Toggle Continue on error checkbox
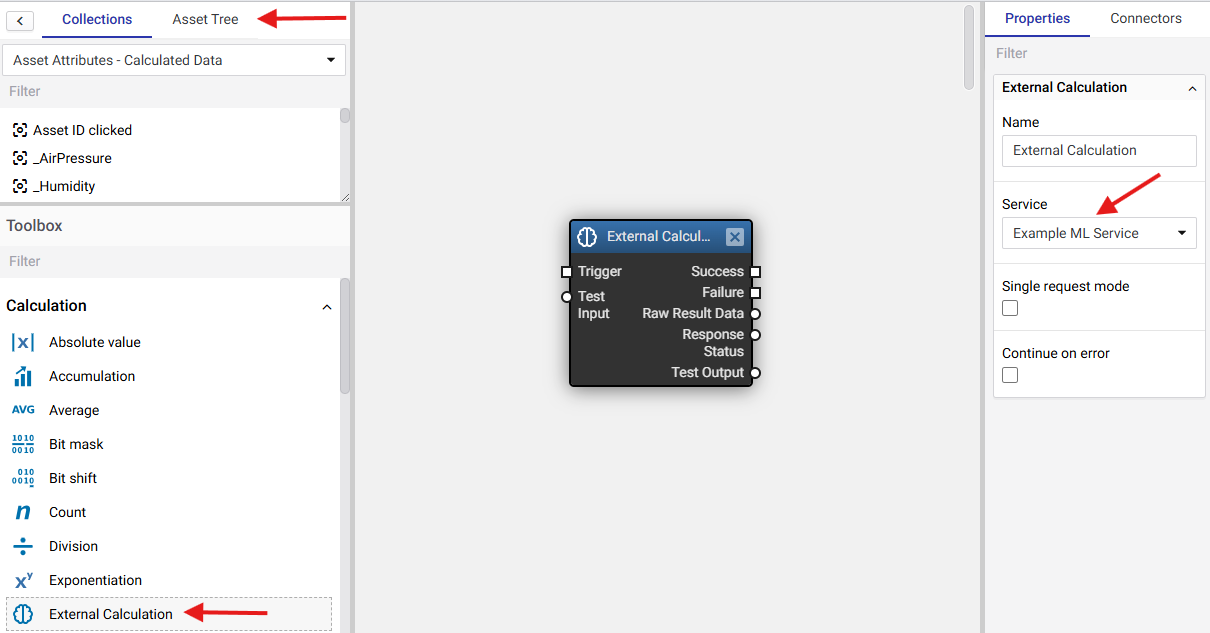 [x=1010, y=375]
